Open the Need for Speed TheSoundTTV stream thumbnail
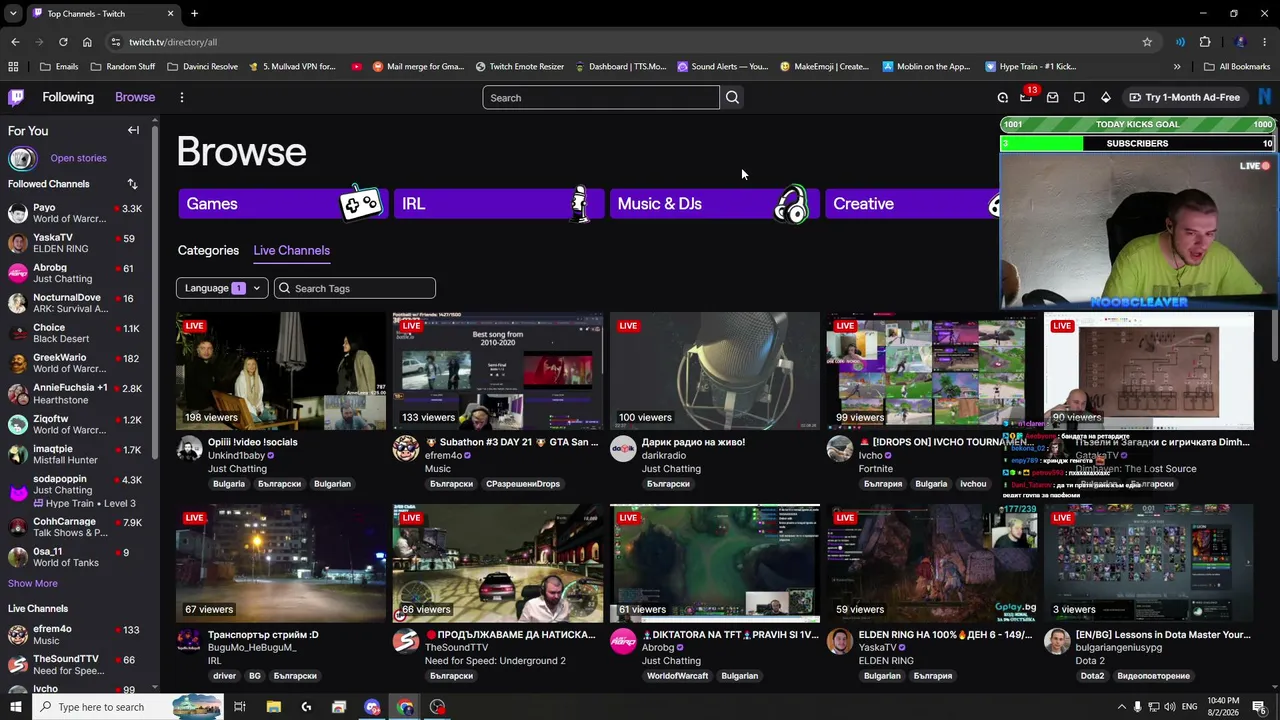Screen dimensions: 1280x720 click(x=498, y=563)
